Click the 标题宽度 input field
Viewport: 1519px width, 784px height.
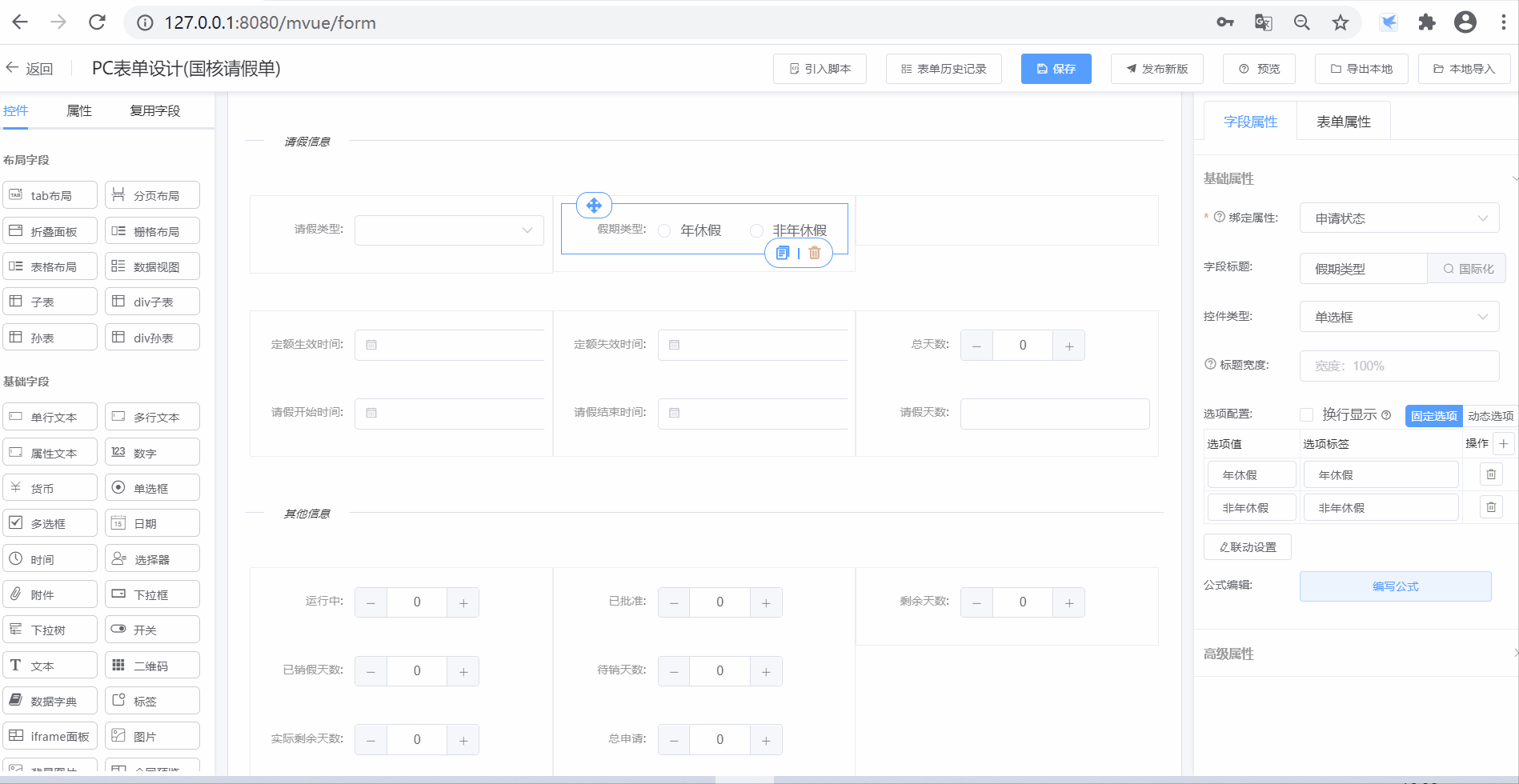point(1399,366)
